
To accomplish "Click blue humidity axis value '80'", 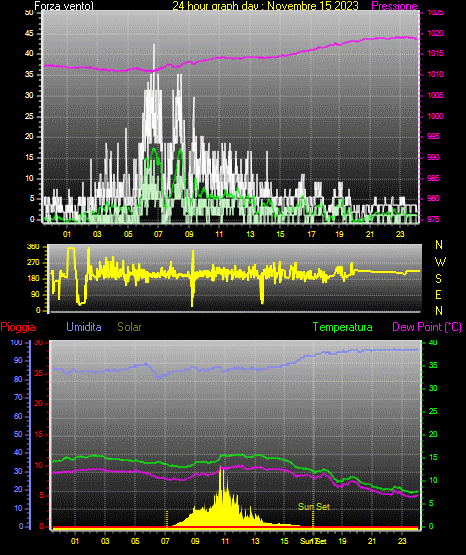I will 18,379.
